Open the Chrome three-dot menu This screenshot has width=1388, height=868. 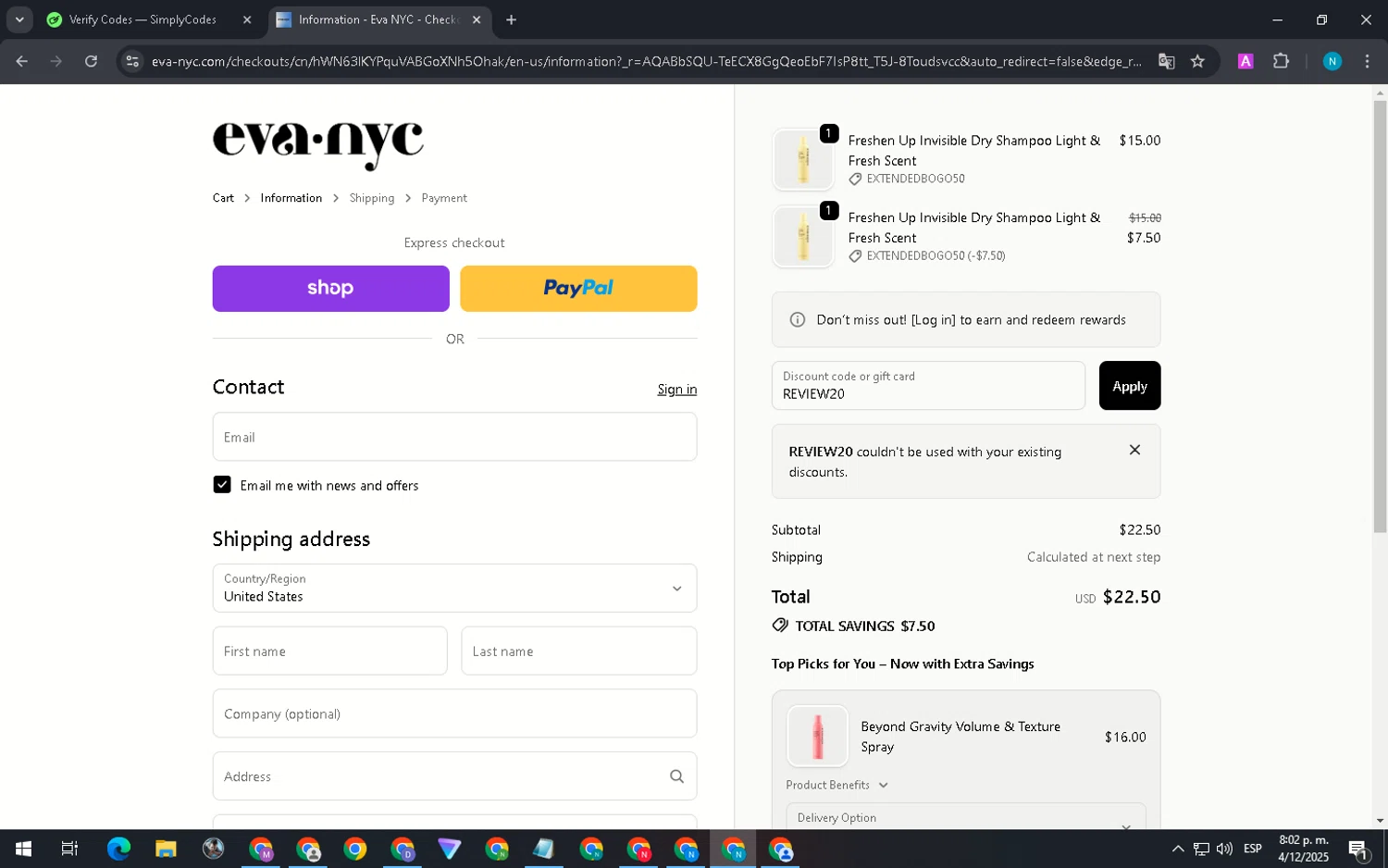coord(1367,61)
